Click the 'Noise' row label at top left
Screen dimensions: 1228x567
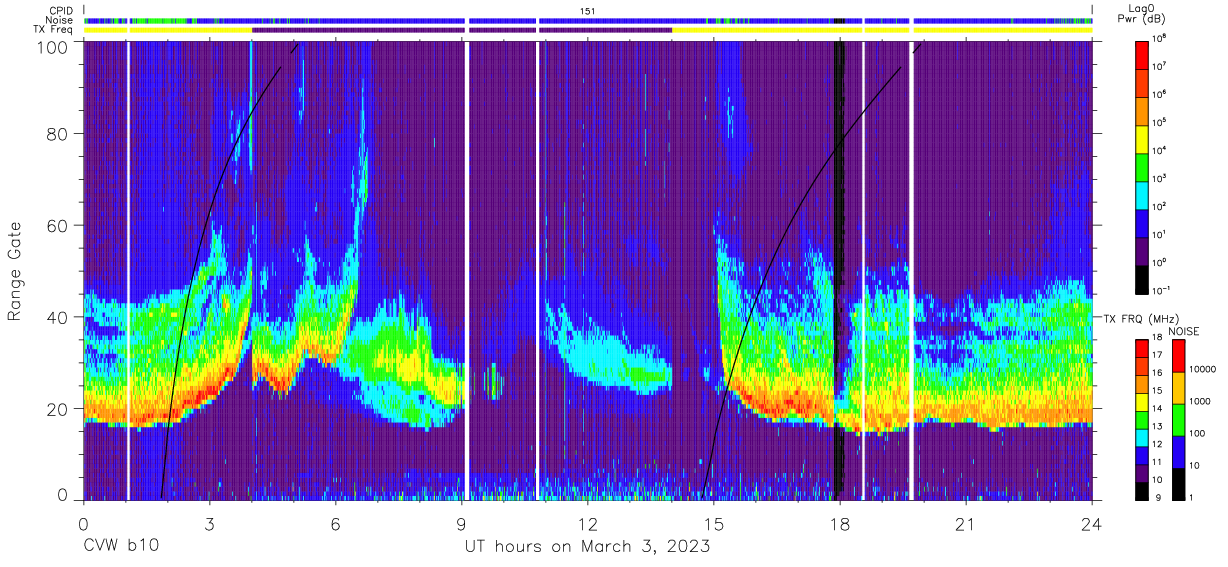pos(59,20)
